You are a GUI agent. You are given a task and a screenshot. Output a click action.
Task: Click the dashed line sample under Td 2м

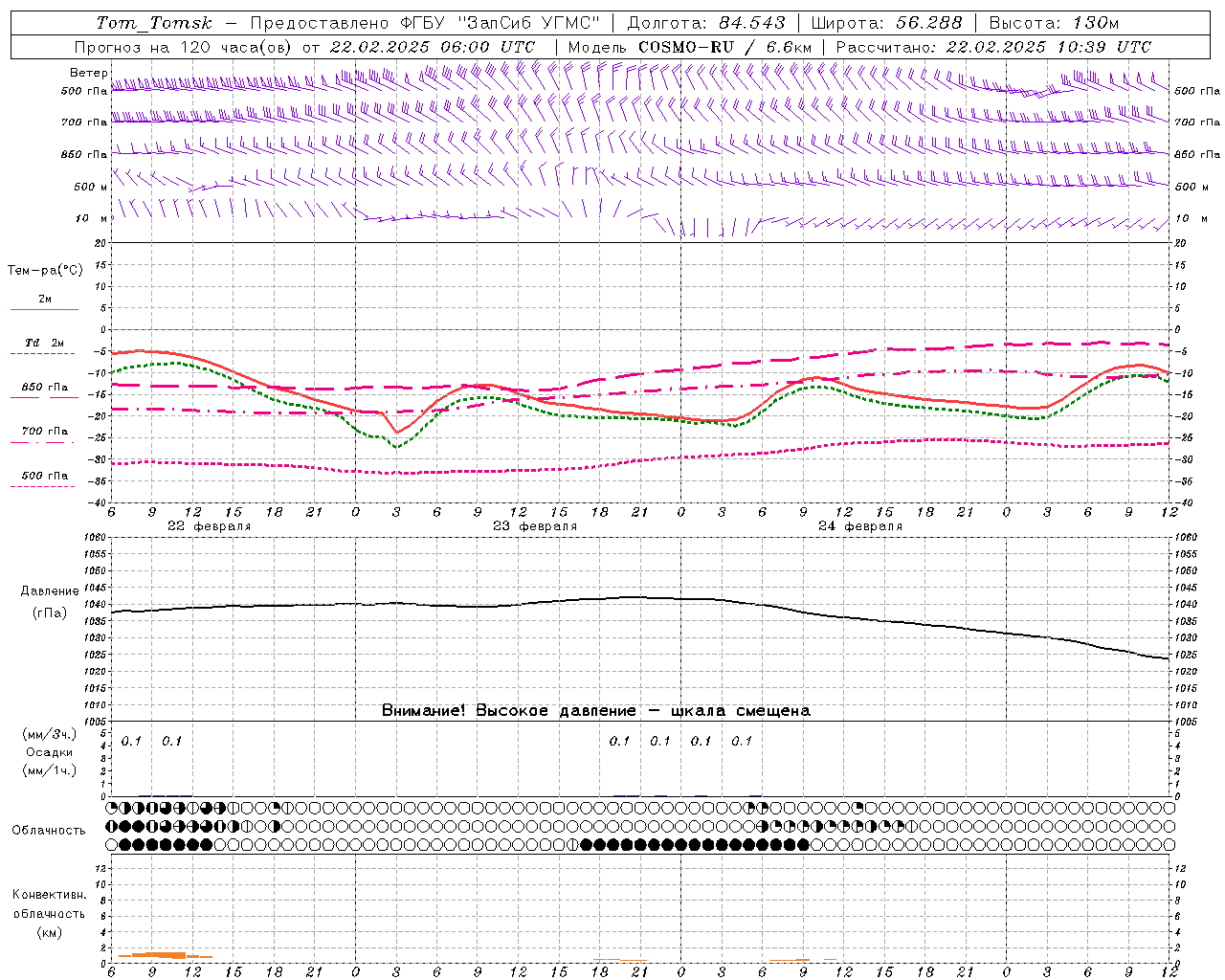point(44,353)
